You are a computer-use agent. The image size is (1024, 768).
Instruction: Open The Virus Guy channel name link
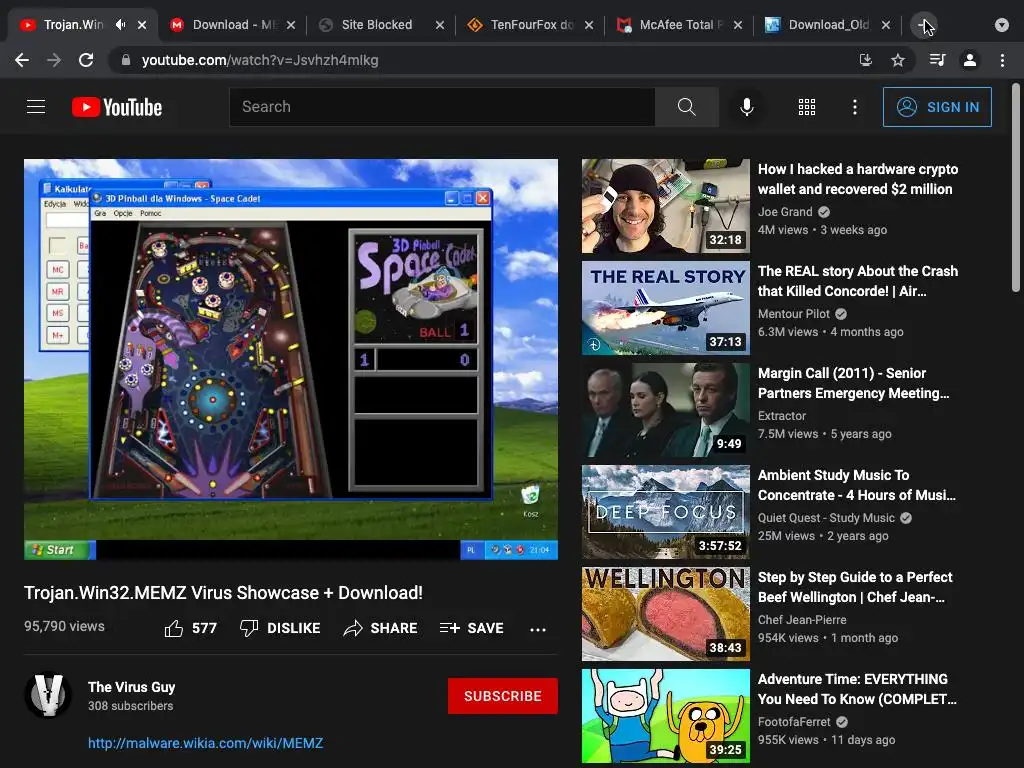[131, 687]
